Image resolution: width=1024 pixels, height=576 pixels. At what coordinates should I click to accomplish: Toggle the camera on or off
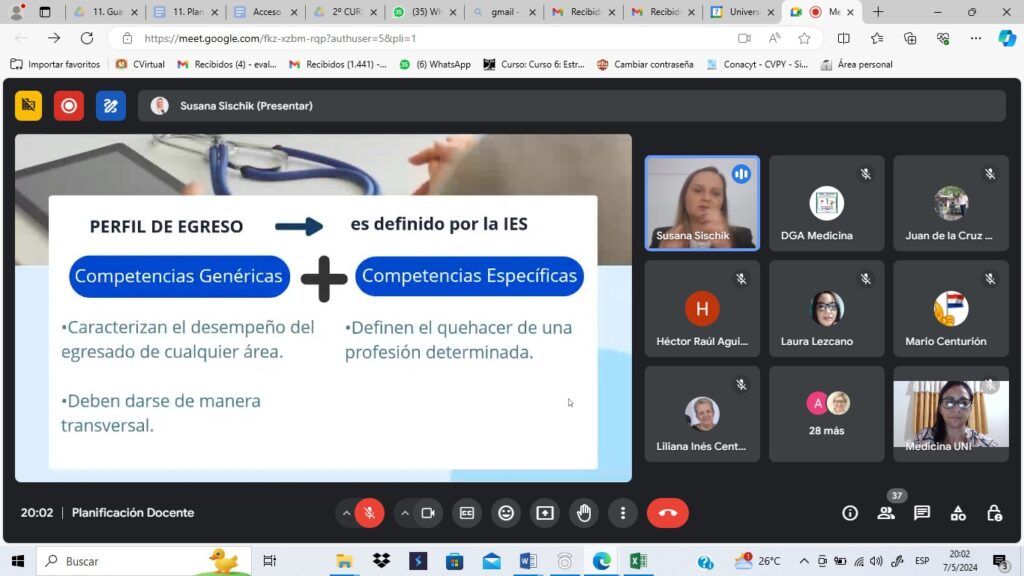tap(427, 513)
